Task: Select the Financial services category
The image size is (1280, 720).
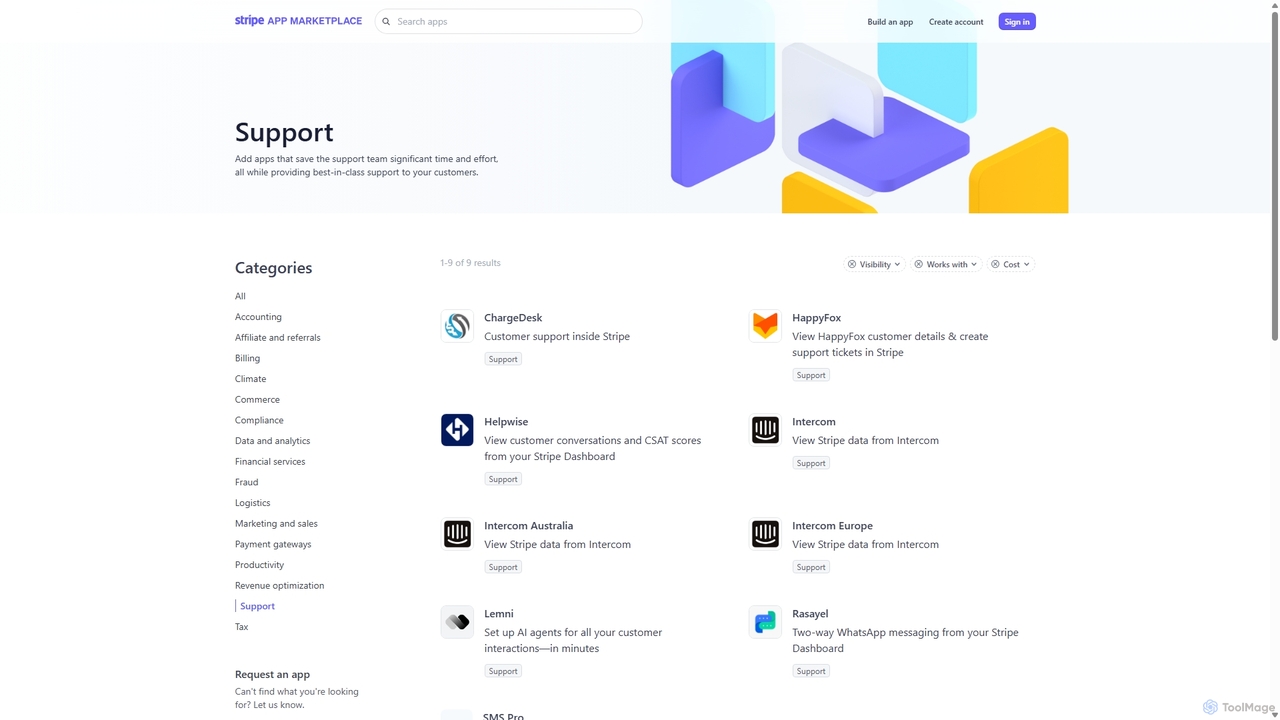Action: click(x=270, y=462)
